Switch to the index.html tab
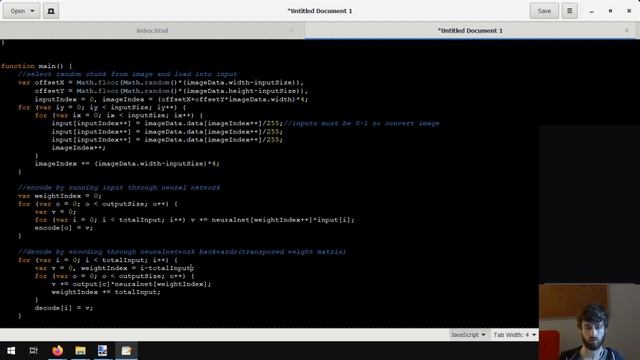This screenshot has width=640, height=360. (152, 31)
